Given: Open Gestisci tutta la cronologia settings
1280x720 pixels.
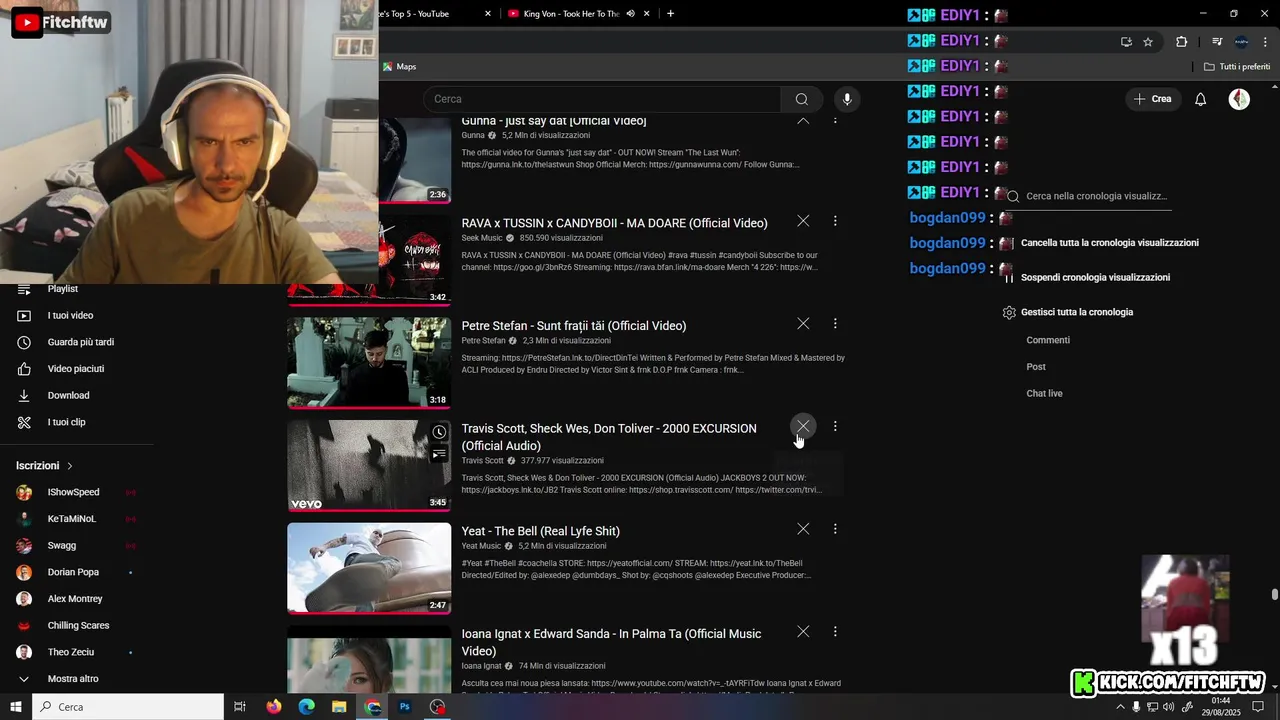Looking at the screenshot, I should click(x=1068, y=312).
